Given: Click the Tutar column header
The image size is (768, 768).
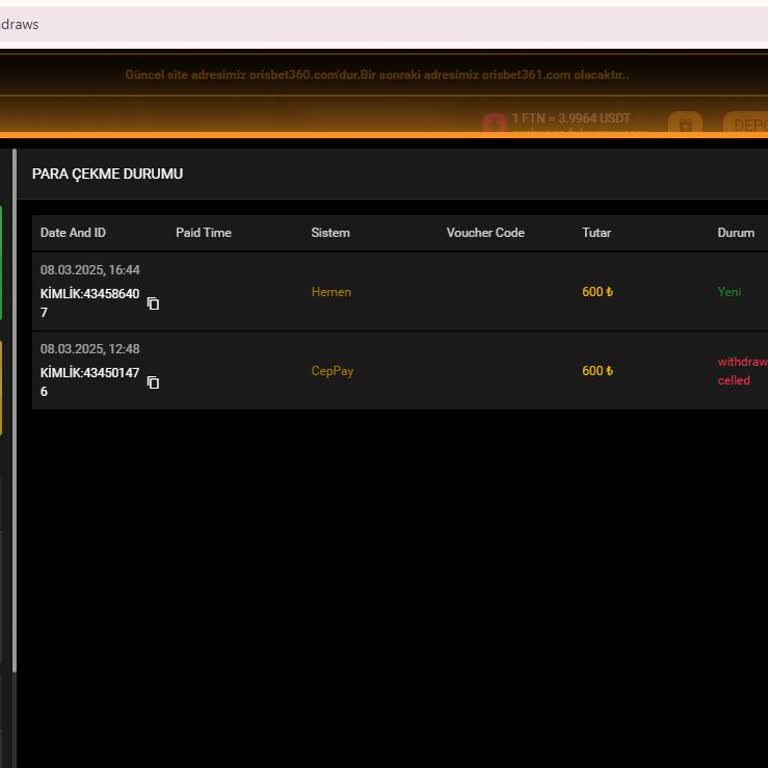Looking at the screenshot, I should 596,233.
